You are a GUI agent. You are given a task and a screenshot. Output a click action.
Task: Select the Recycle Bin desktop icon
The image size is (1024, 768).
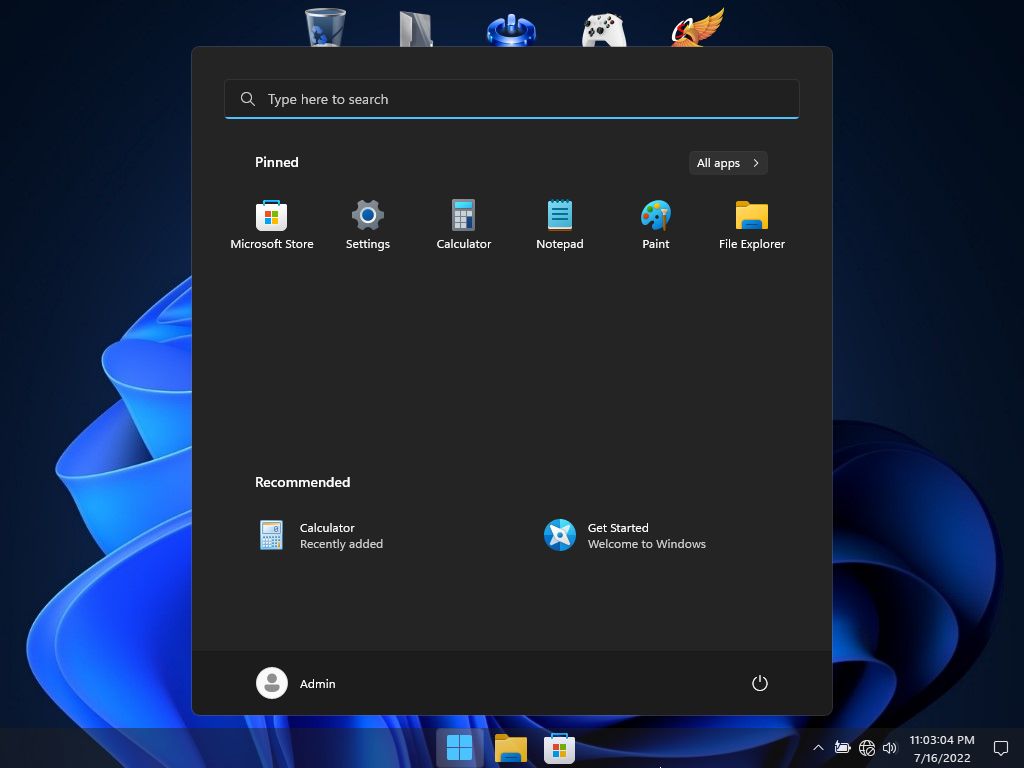[x=325, y=27]
